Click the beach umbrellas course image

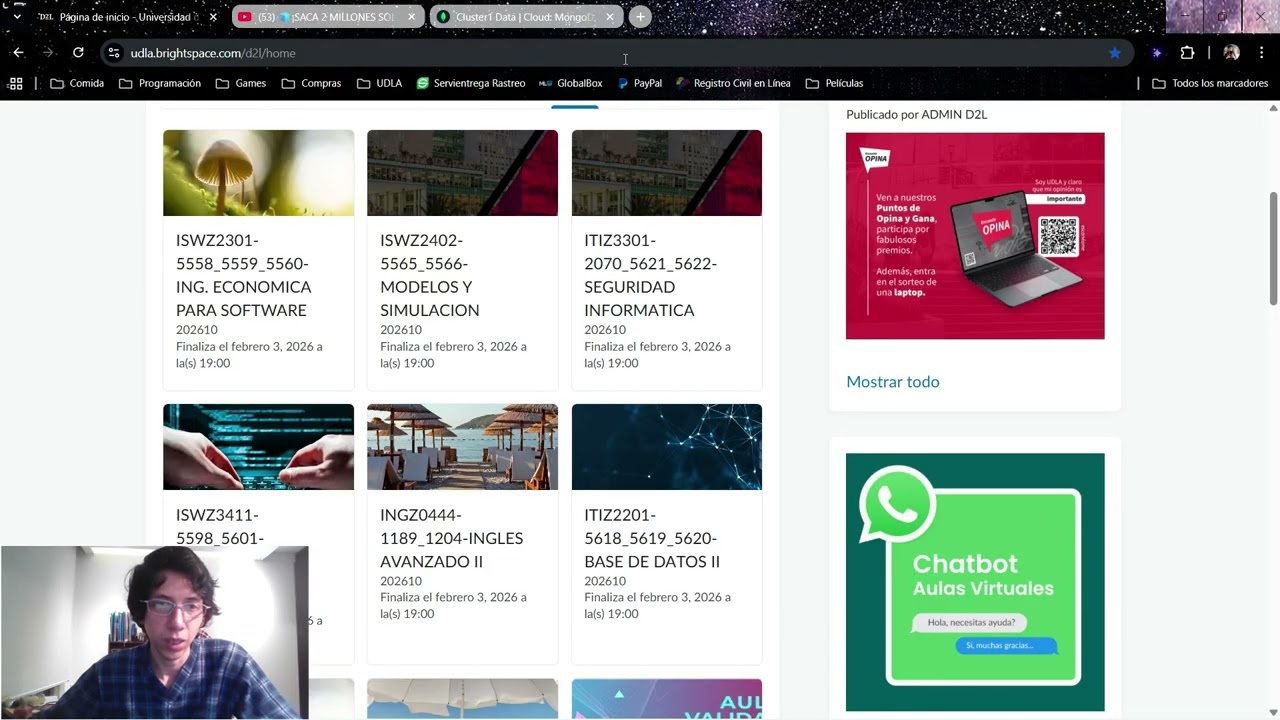click(x=462, y=447)
